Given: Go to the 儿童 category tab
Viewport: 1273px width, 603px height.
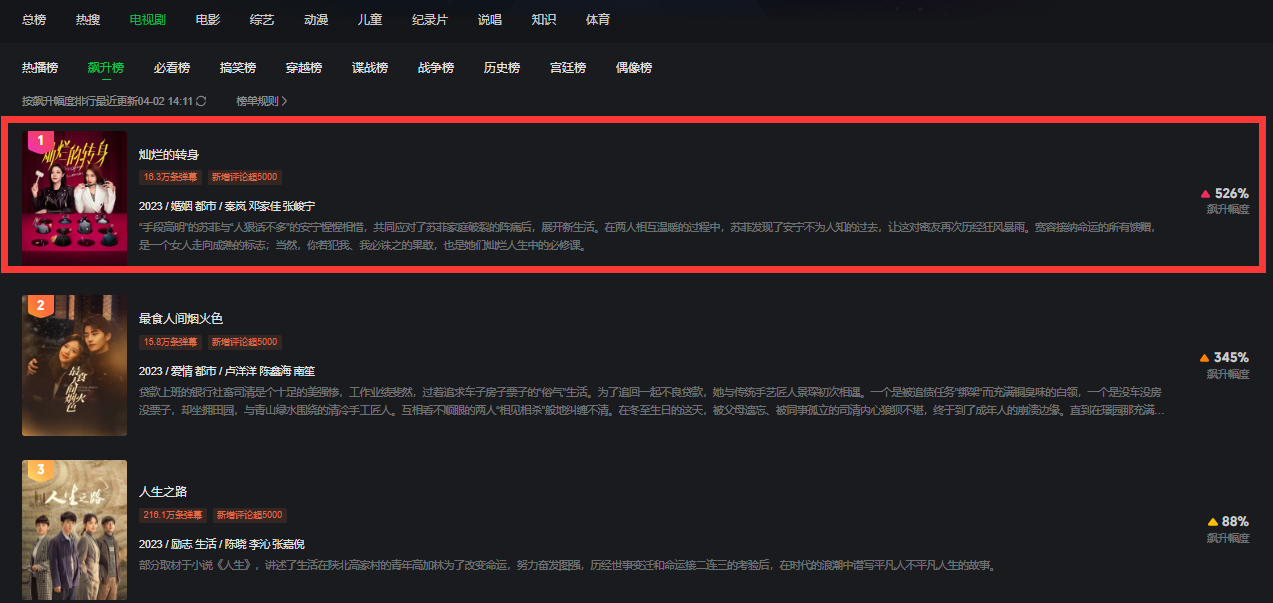Looking at the screenshot, I should click(x=370, y=20).
